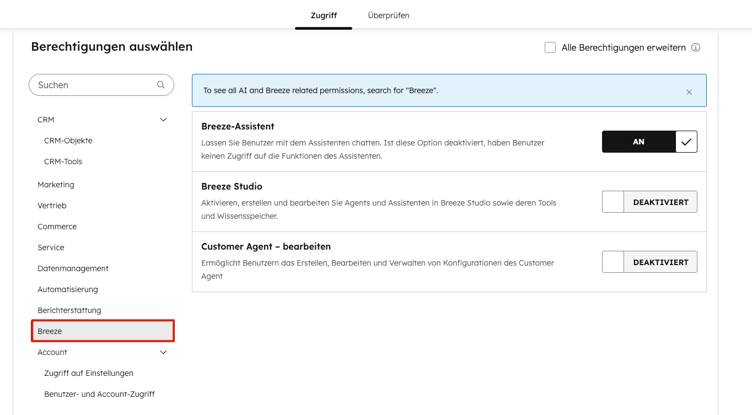Enable the Breeze Studio toggle
Viewport: 752px width, 415px height.
(649, 202)
